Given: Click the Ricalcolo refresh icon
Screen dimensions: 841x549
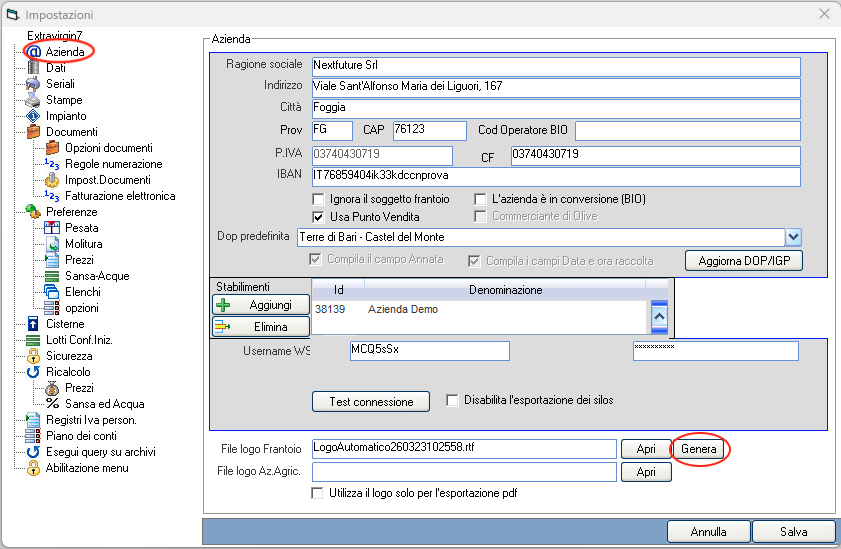Looking at the screenshot, I should [33, 372].
